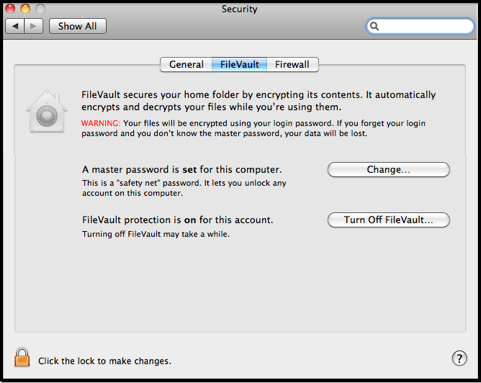Screen dimensions: 481x383
Task: Click the 'Click the lock to make changes' text
Action: coord(105,361)
